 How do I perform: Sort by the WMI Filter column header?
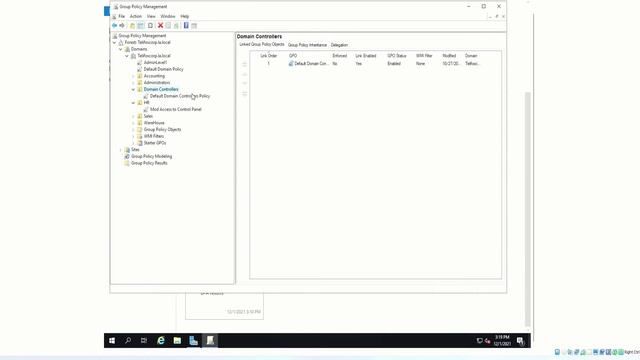pyautogui.click(x=424, y=56)
